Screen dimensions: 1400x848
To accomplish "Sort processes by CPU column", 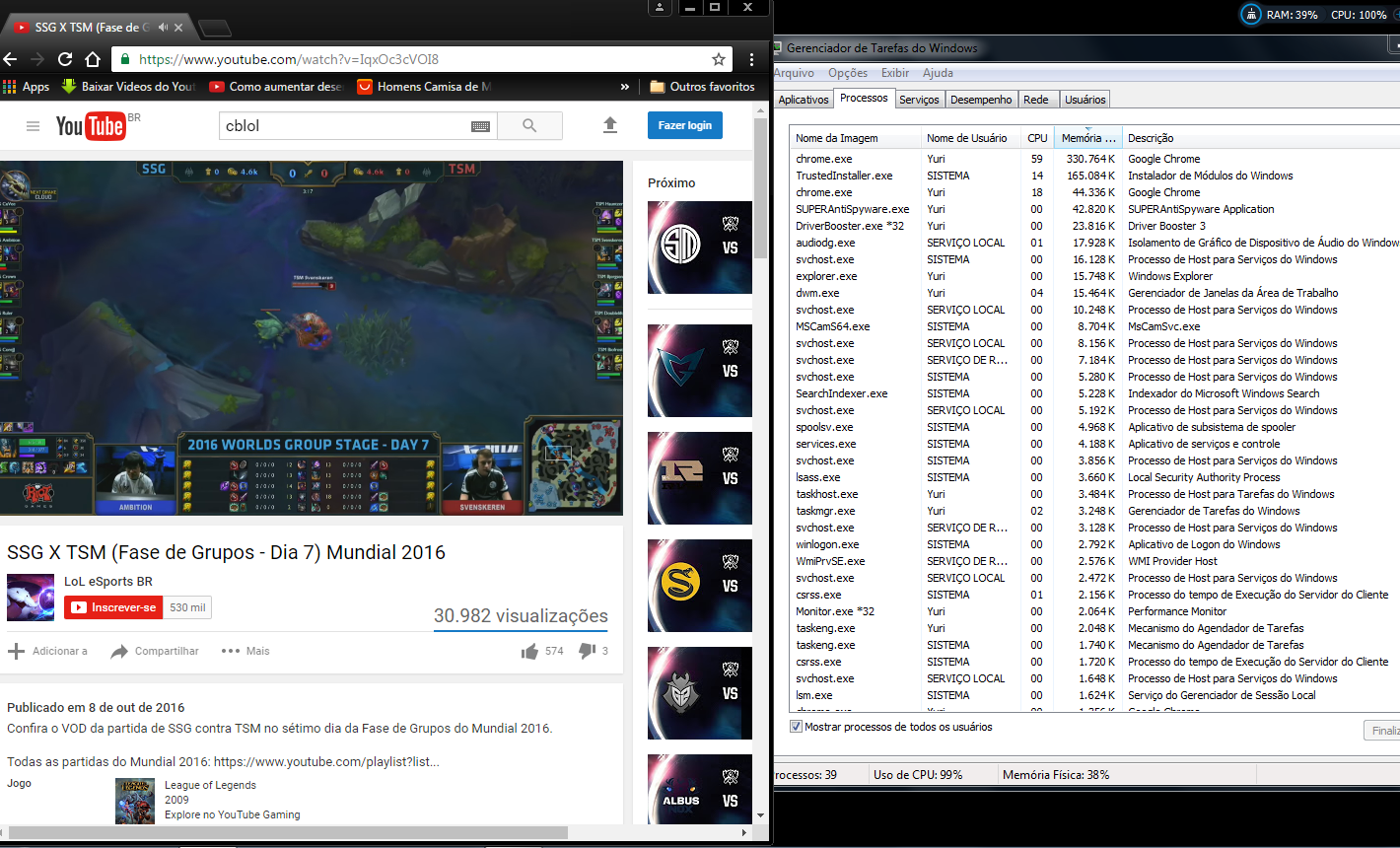I will (x=1037, y=138).
